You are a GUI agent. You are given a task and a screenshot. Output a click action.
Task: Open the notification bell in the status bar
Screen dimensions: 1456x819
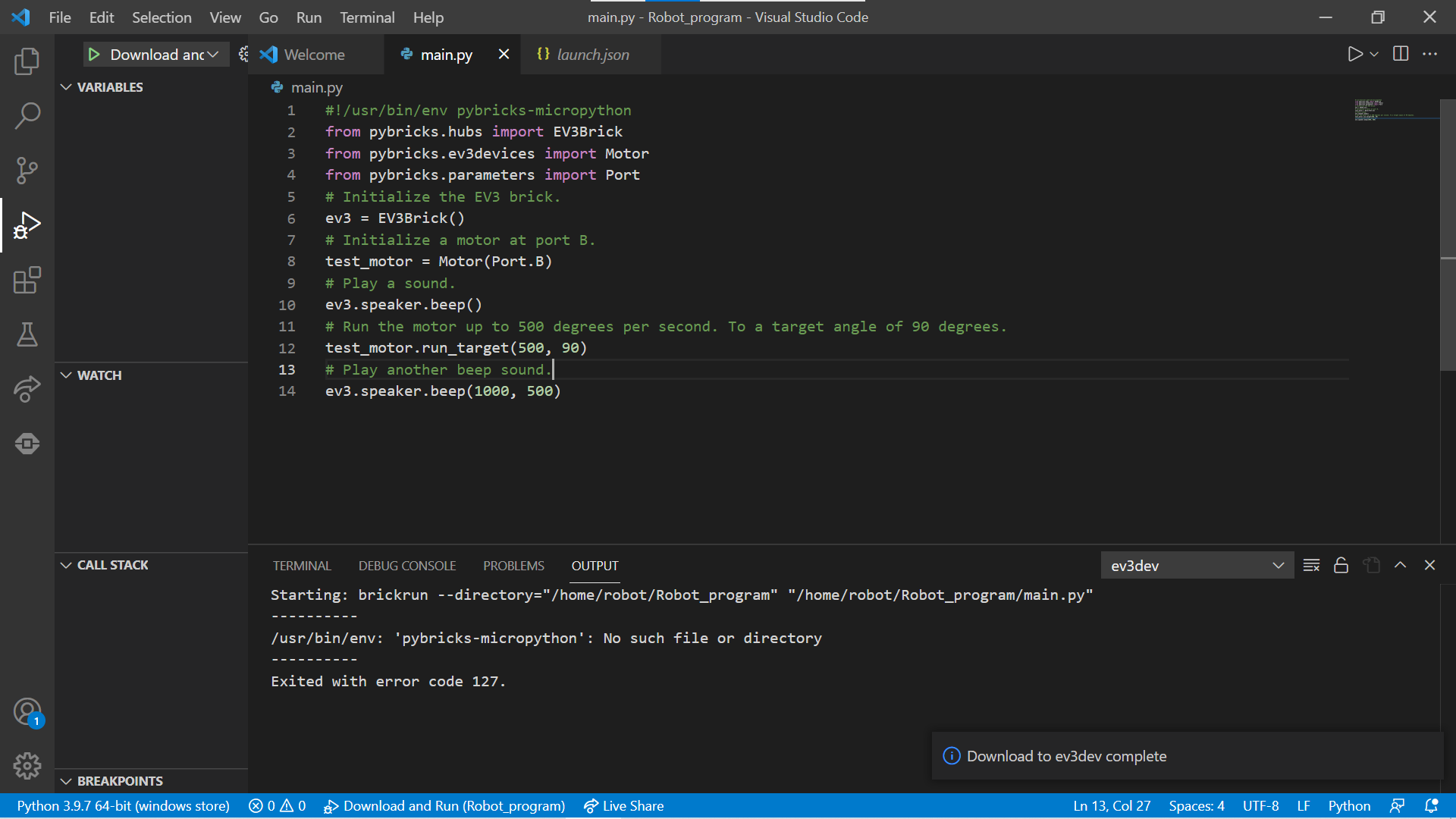tap(1432, 805)
